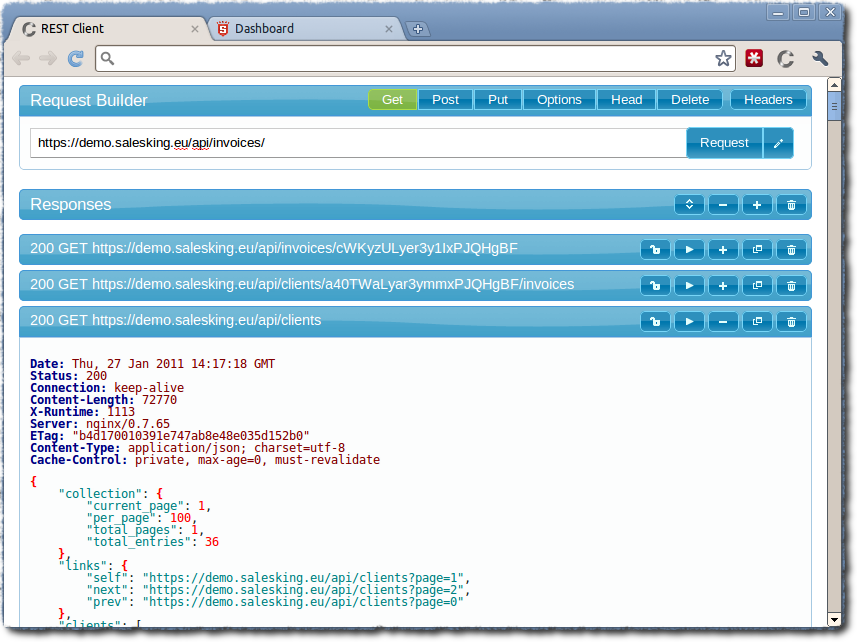Send with the Request button
857x642 pixels.
point(724,143)
